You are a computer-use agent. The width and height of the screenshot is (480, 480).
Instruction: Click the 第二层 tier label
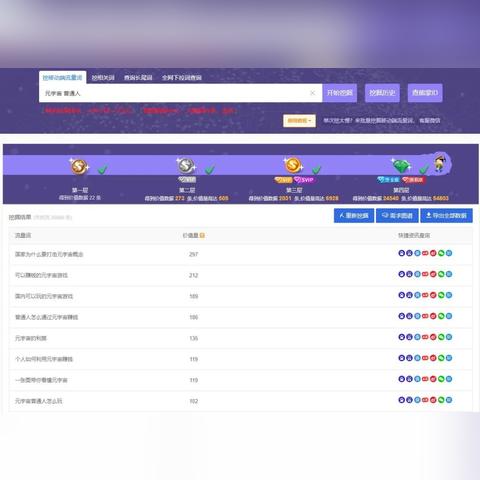pyautogui.click(x=187, y=190)
